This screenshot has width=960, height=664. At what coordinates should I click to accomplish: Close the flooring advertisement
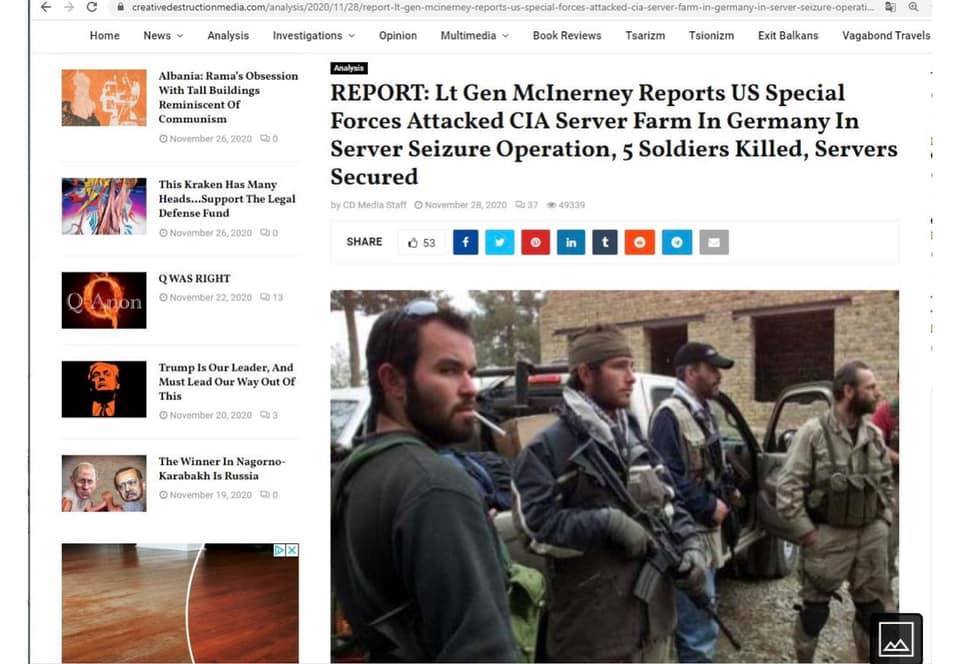(x=293, y=550)
